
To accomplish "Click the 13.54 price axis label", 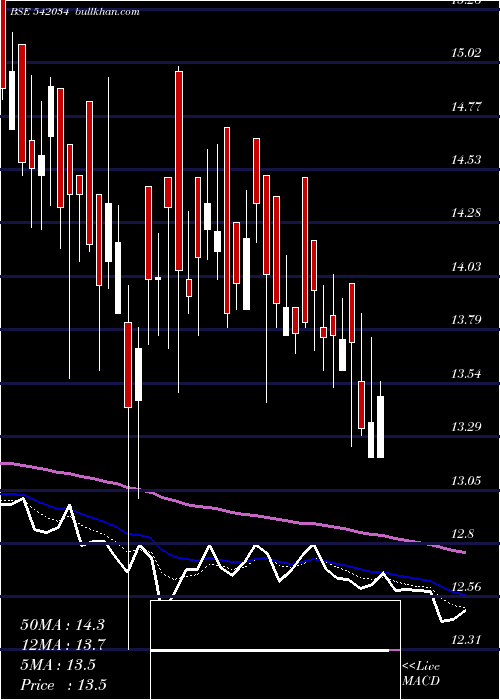I will [x=467, y=373].
